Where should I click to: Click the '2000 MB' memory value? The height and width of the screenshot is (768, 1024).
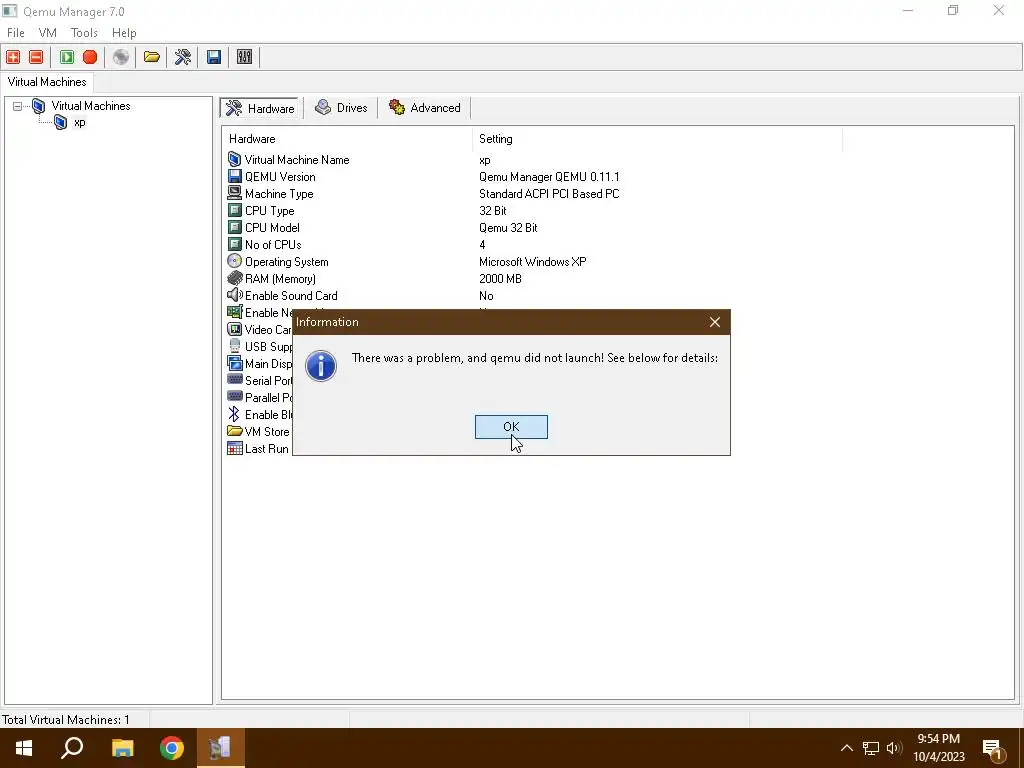pos(500,279)
